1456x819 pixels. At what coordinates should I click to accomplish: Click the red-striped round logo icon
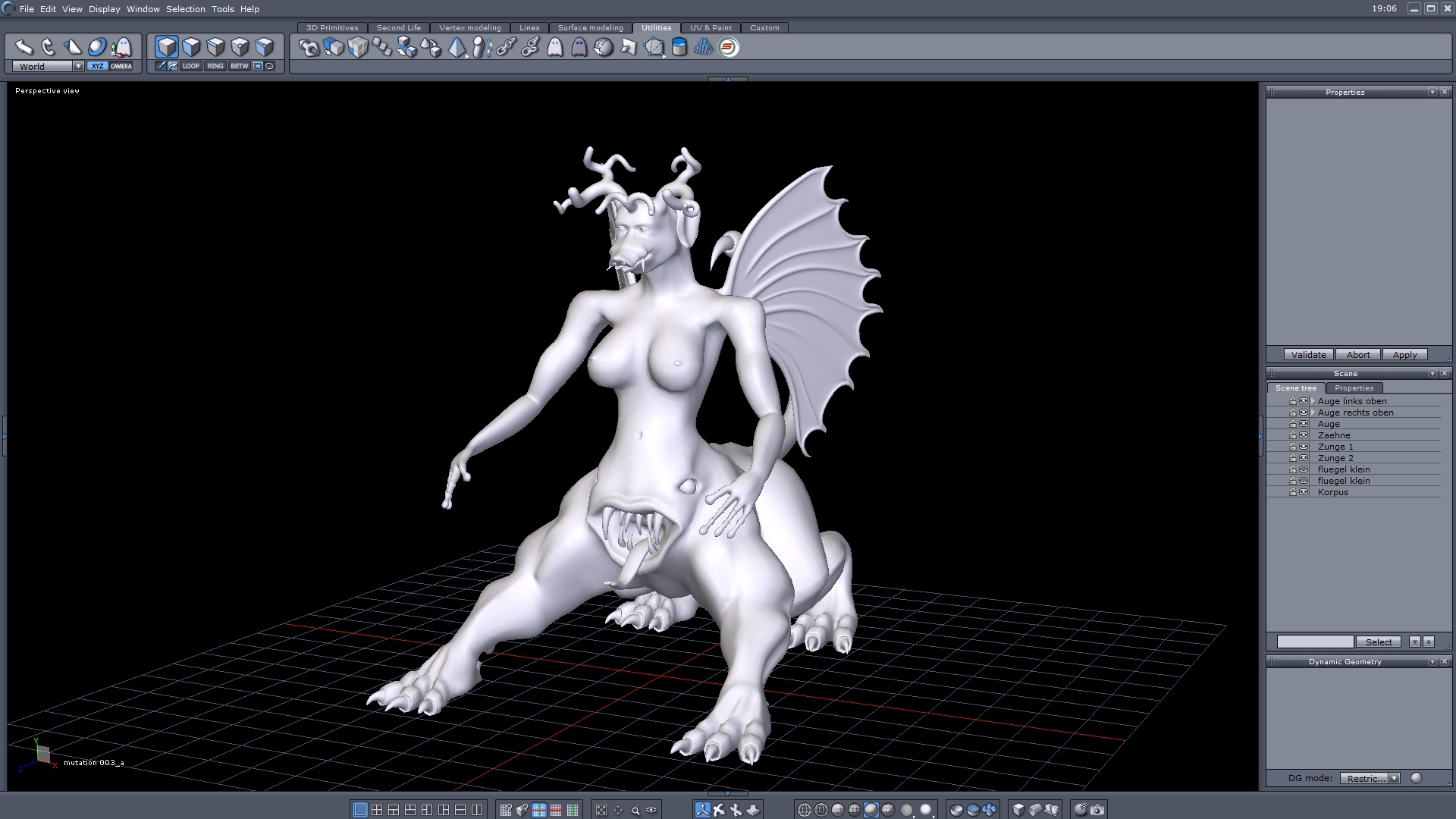(728, 48)
